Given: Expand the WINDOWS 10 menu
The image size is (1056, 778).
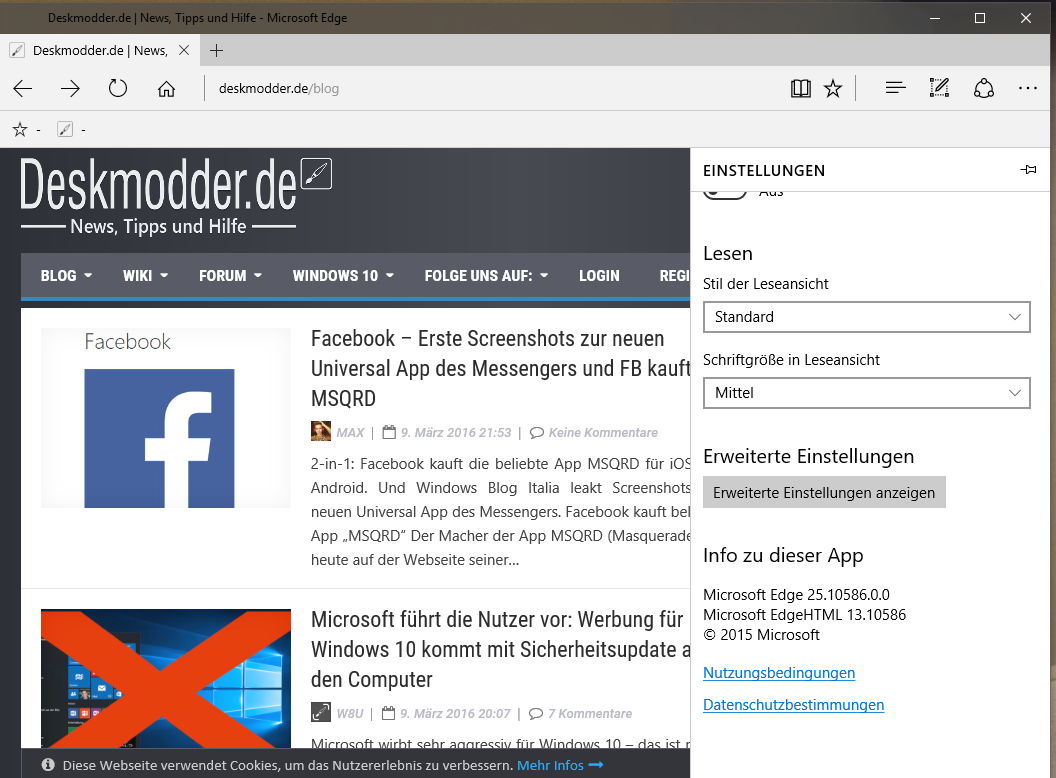Looking at the screenshot, I should point(343,275).
